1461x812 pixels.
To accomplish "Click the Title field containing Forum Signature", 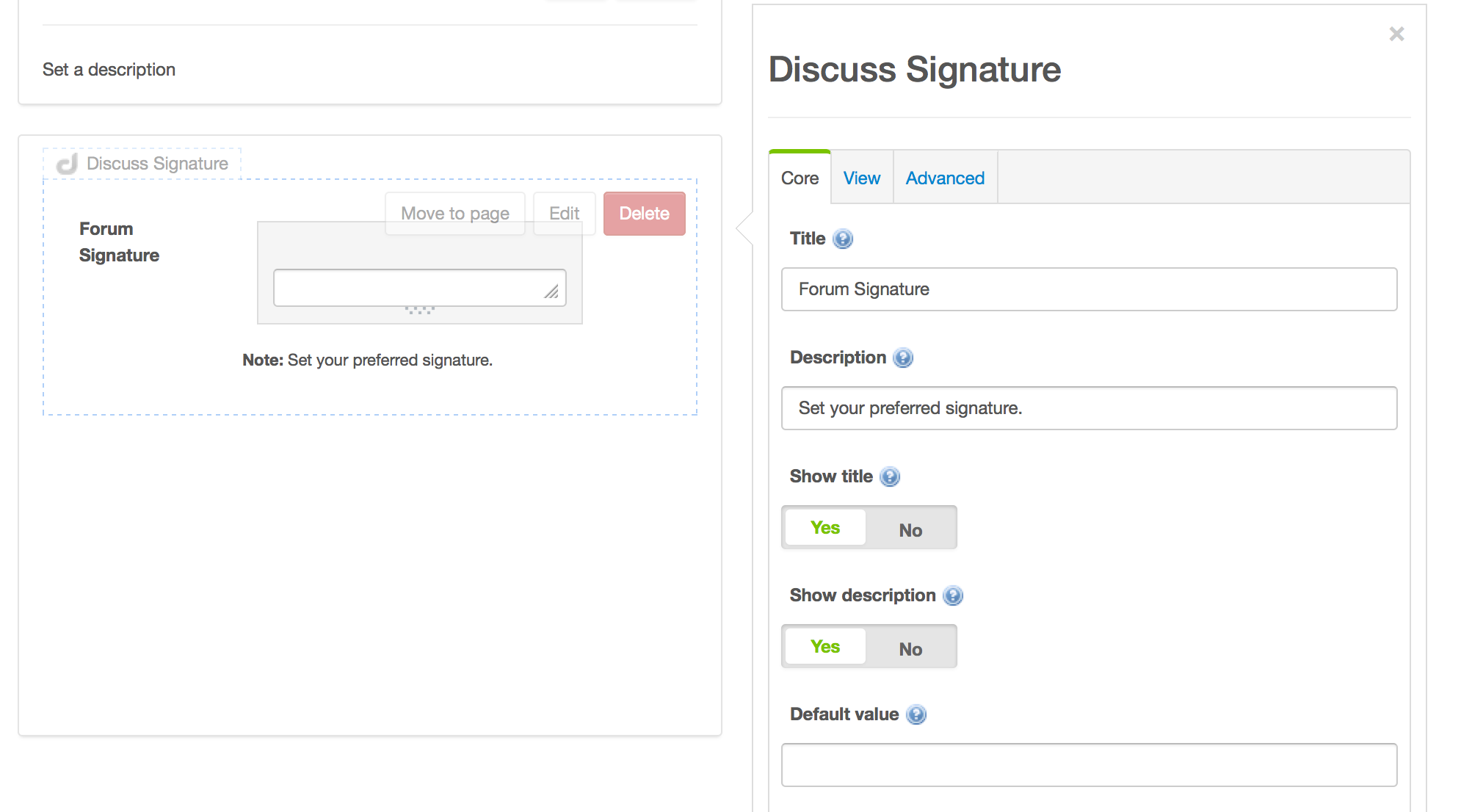I will coord(1089,289).
